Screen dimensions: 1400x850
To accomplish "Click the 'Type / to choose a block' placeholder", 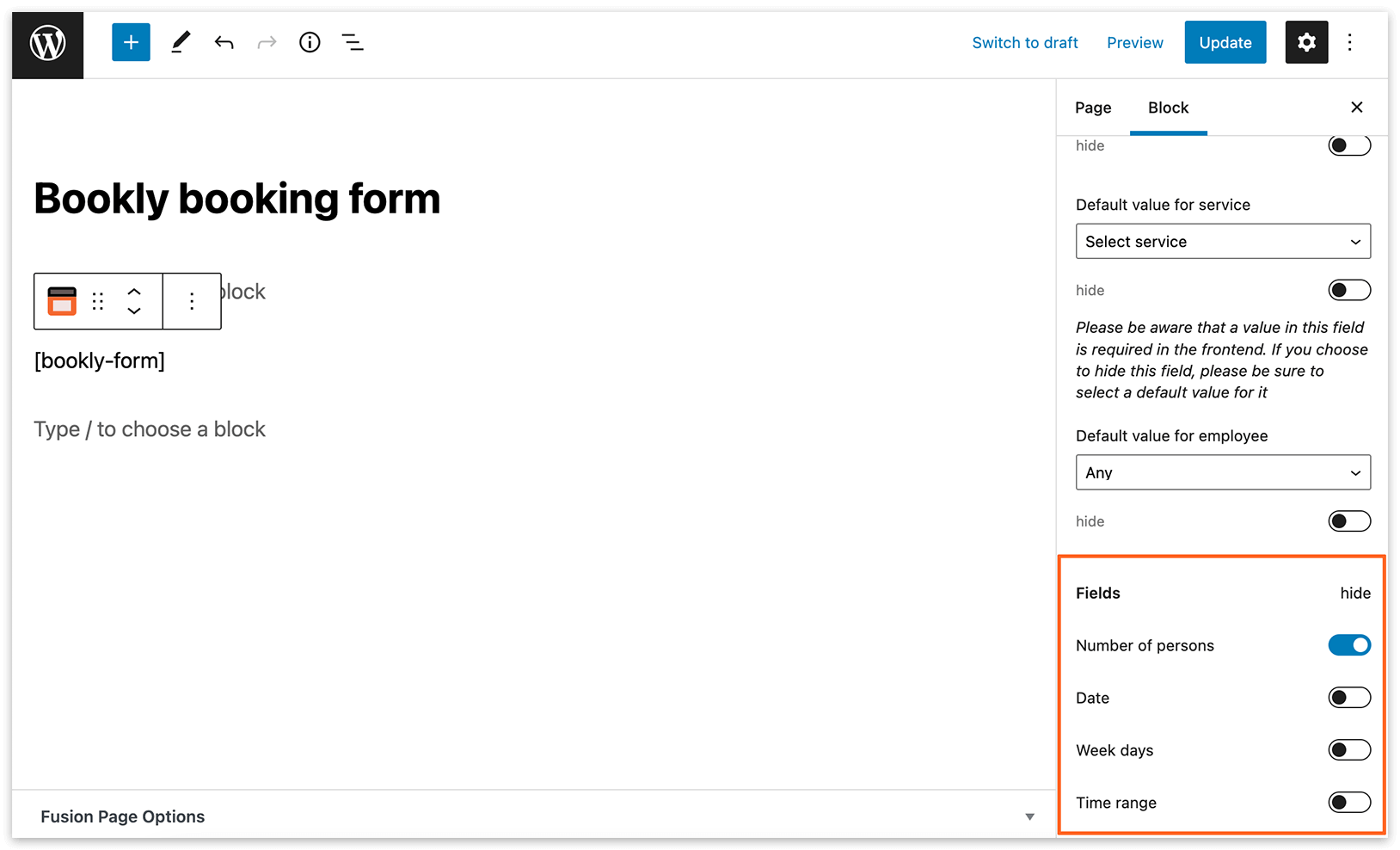I will (x=150, y=429).
